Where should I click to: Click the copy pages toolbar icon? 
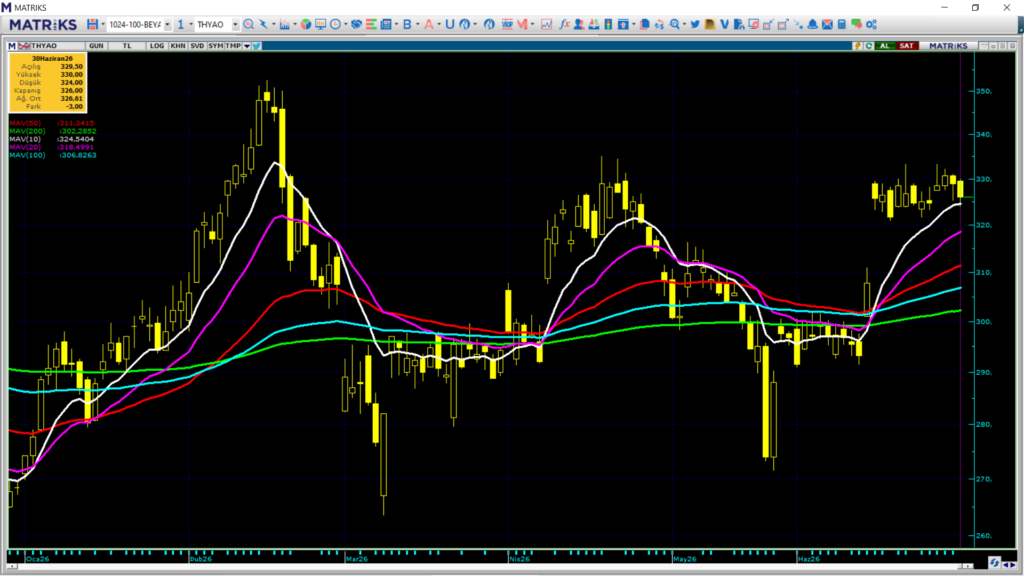point(645,24)
